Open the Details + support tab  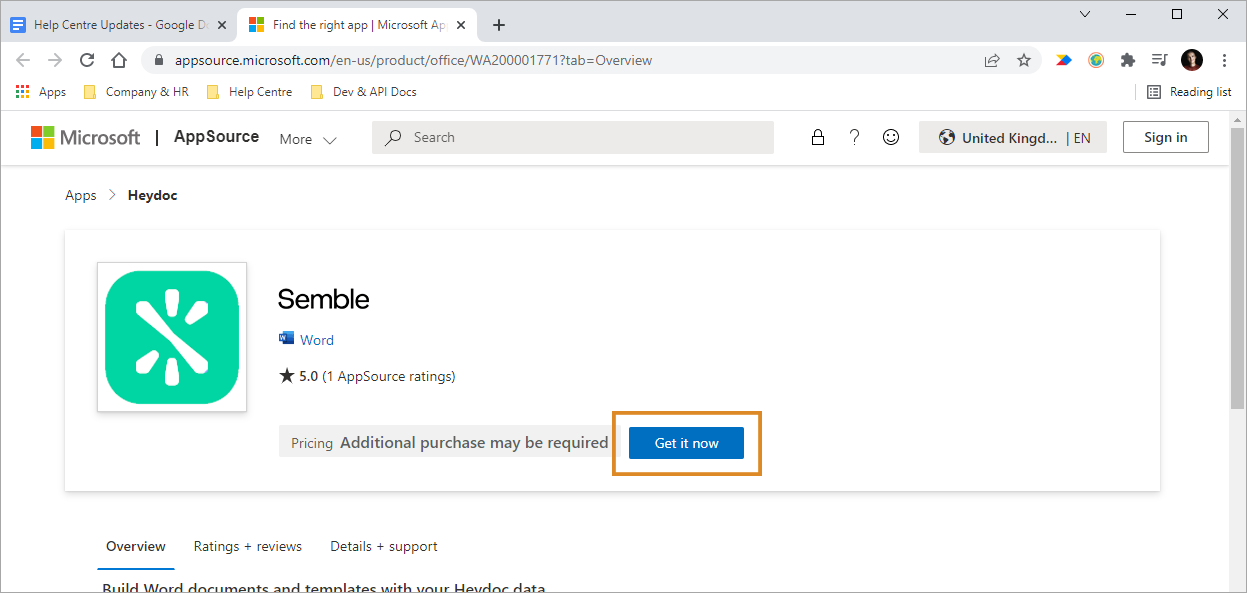click(x=384, y=546)
